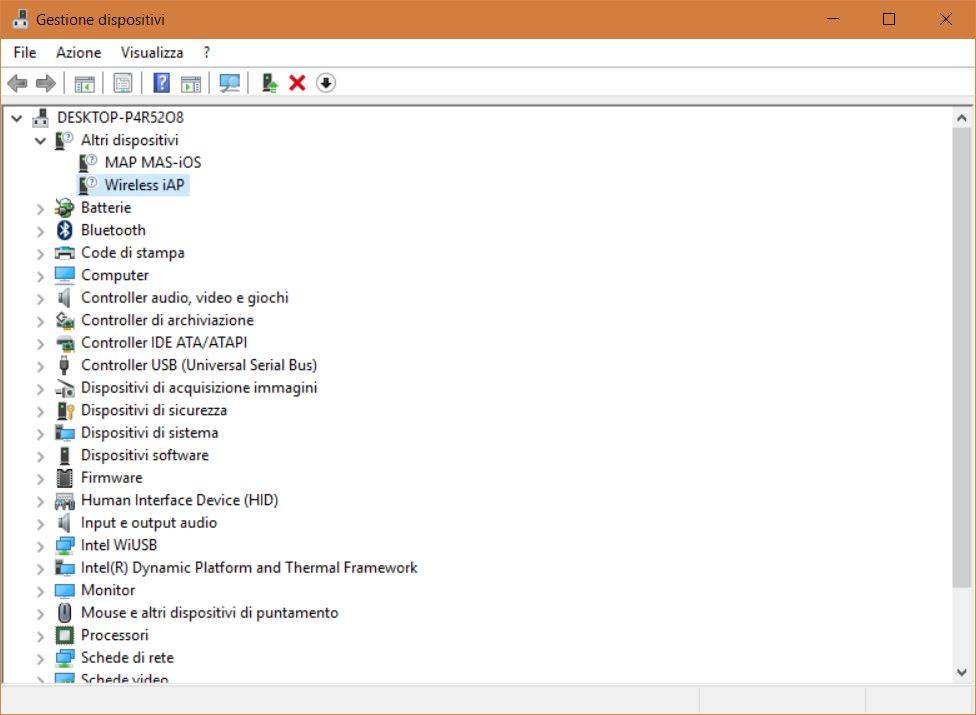Click the scrollbar up arrow
Image resolution: width=976 pixels, height=715 pixels.
coord(962,118)
